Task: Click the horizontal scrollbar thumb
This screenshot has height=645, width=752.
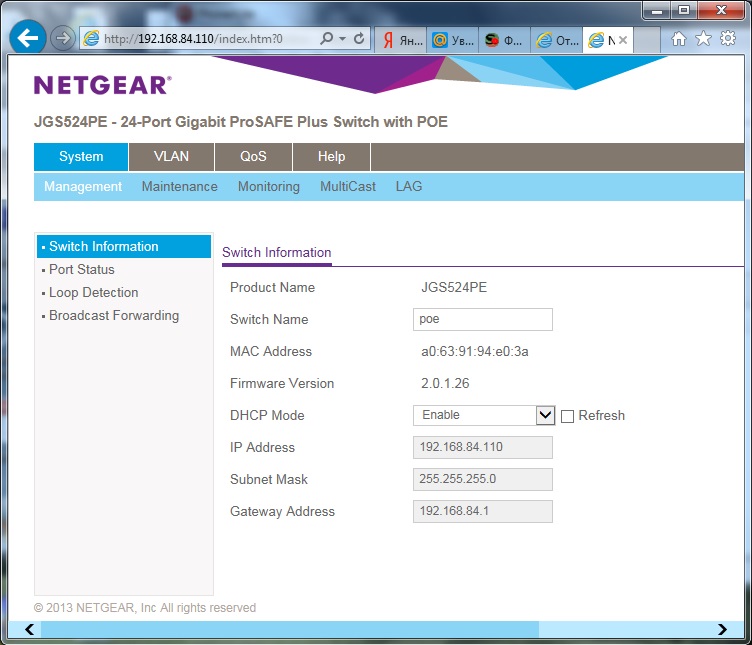Action: [290, 629]
